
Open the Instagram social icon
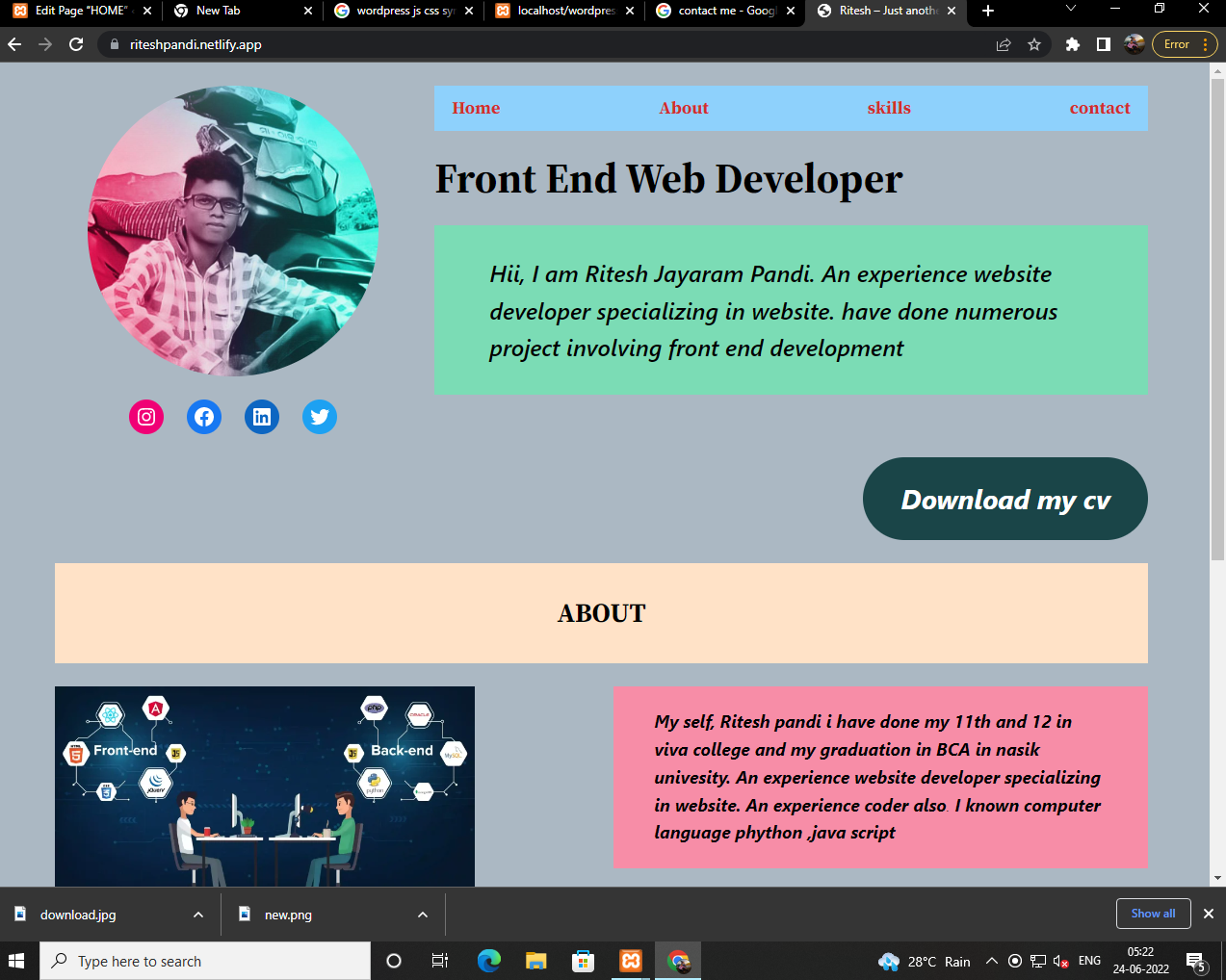tap(146, 417)
